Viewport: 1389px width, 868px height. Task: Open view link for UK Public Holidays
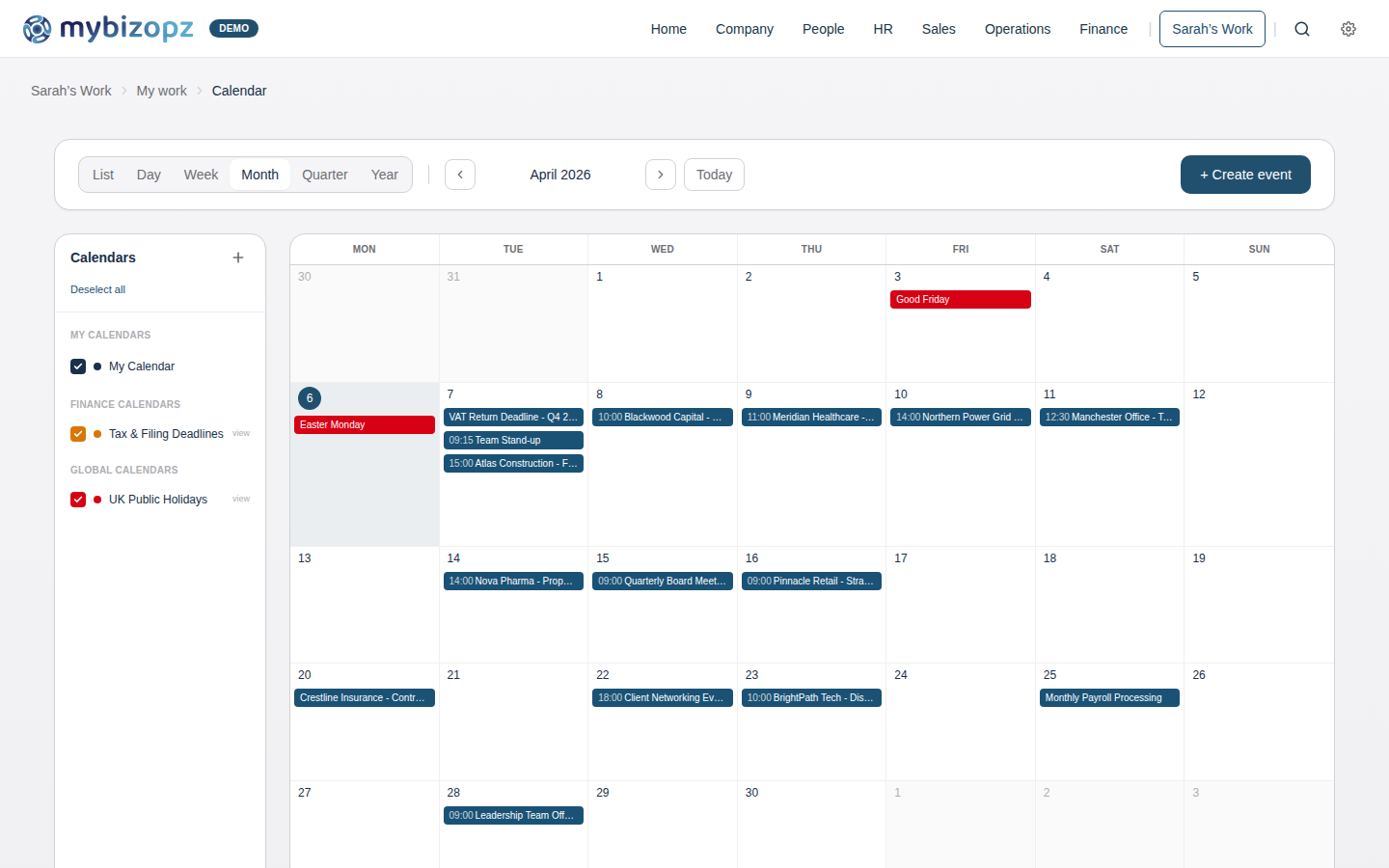click(x=240, y=500)
